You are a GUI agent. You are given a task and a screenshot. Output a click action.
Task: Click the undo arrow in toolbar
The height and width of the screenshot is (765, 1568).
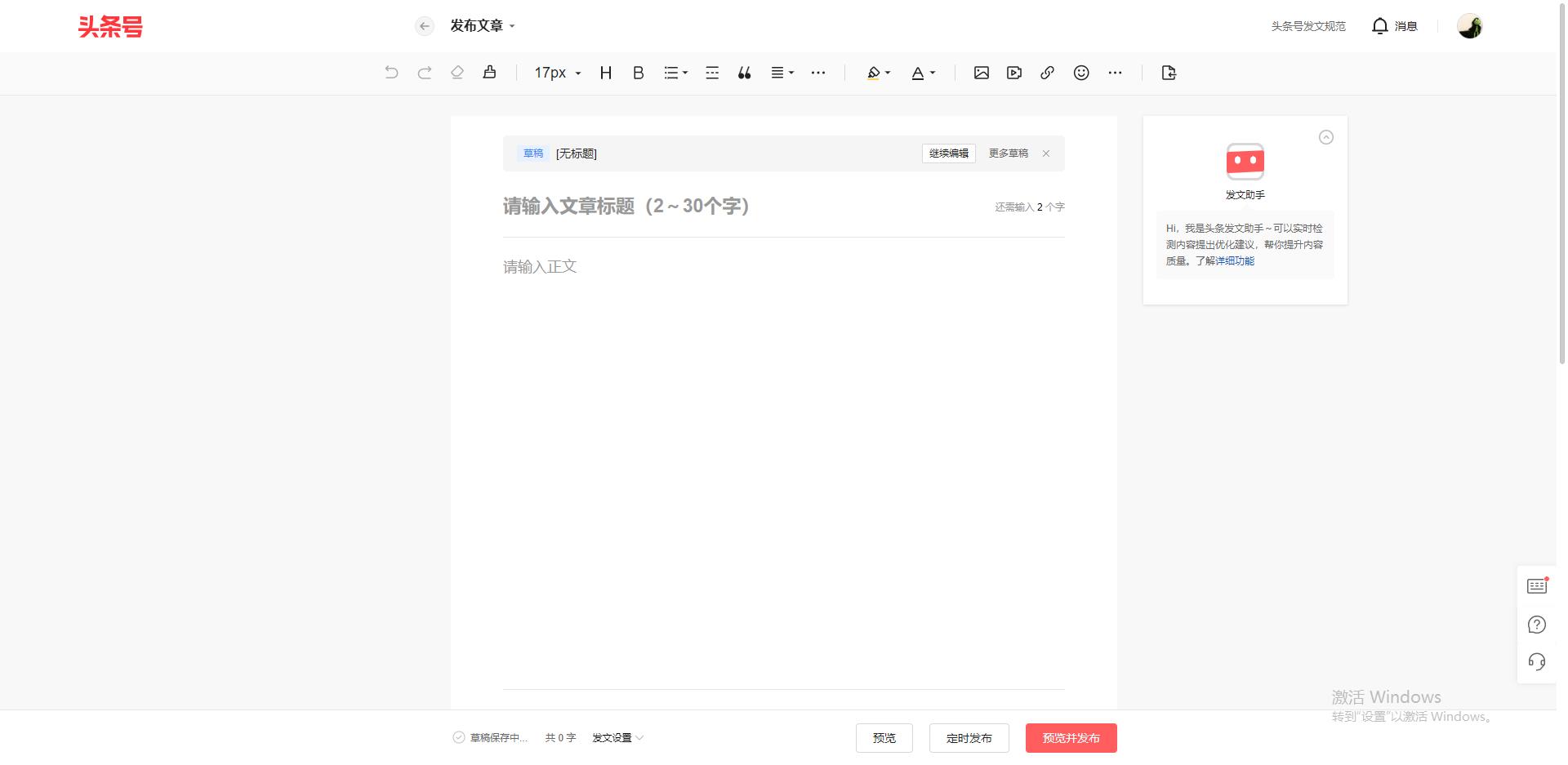pos(391,73)
